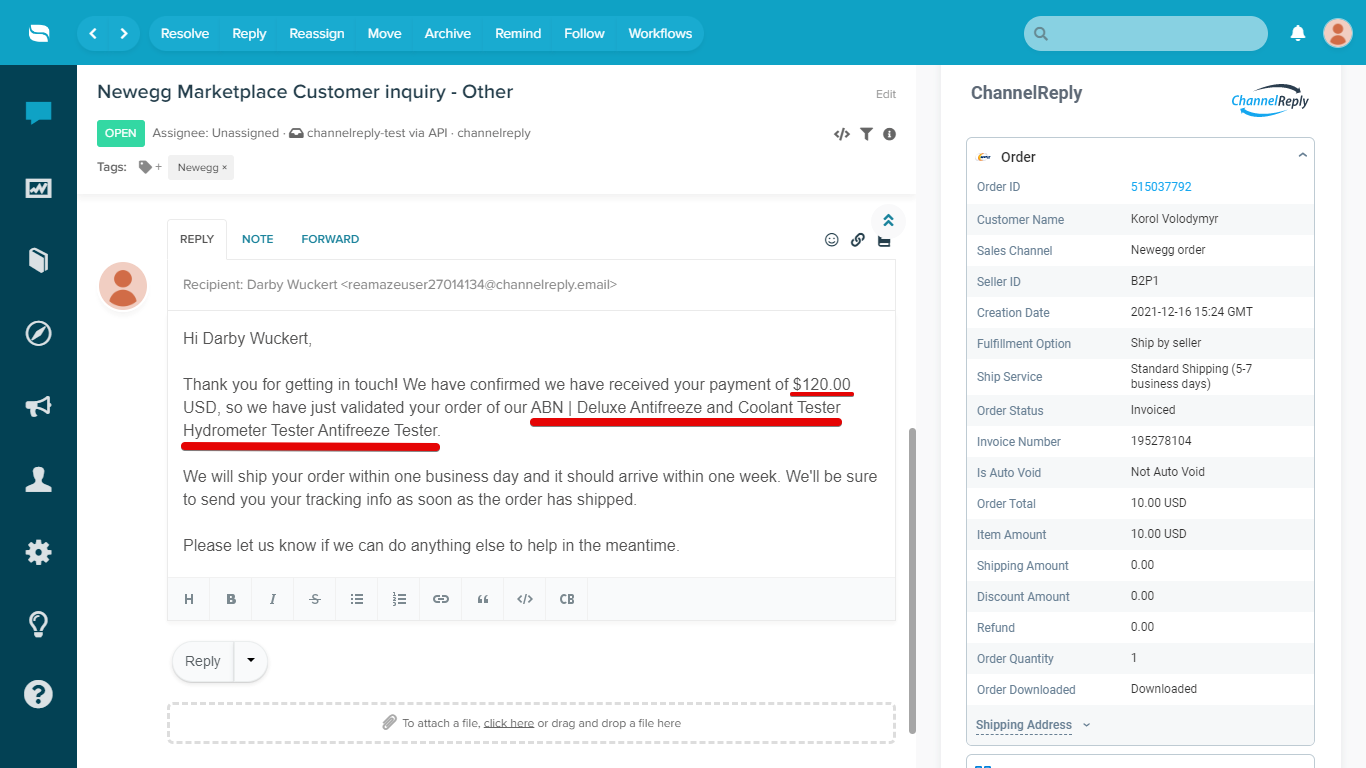
Task: Open Workflows in the top toolbar
Action: 660,33
